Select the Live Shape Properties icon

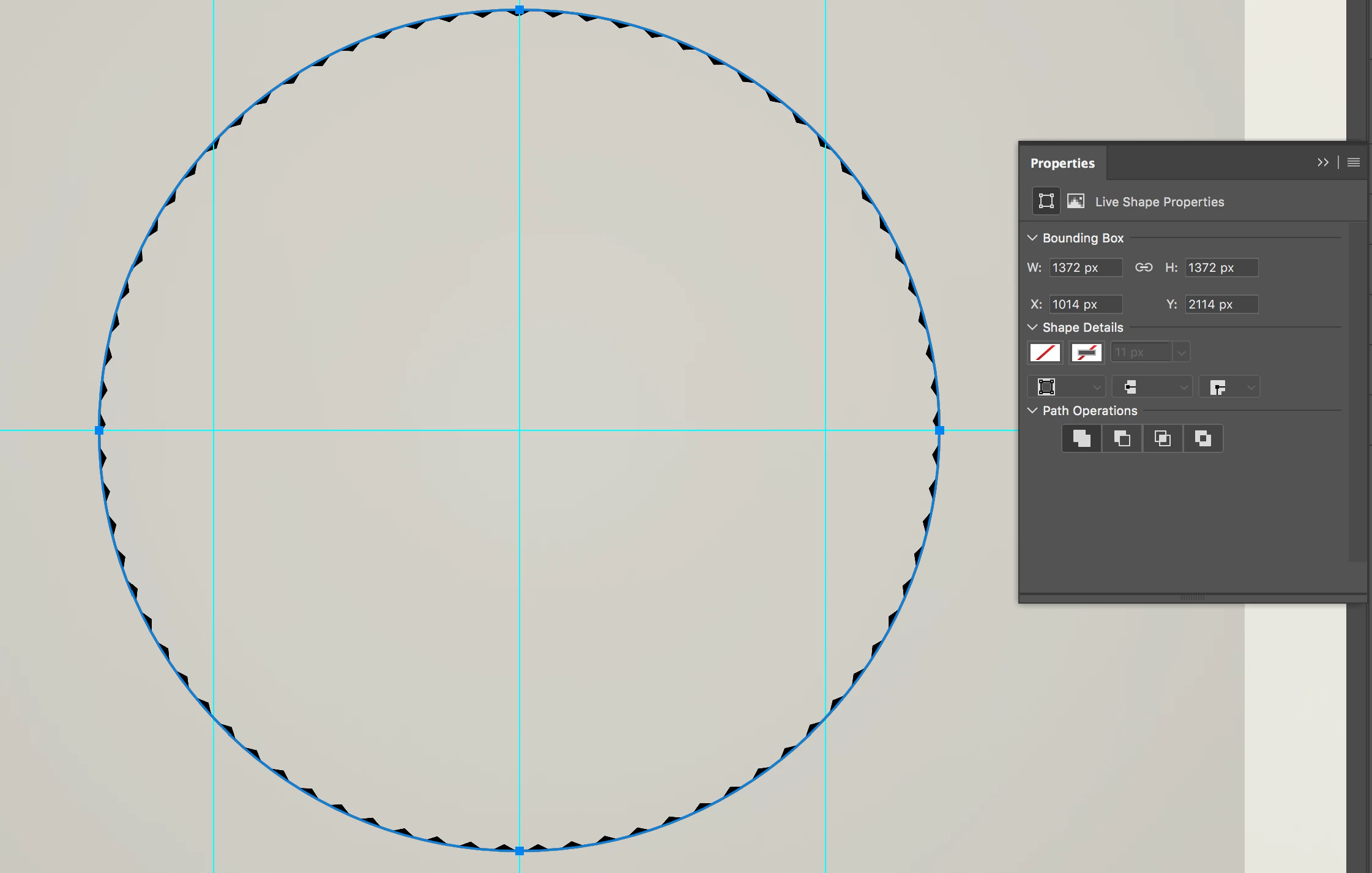point(1046,201)
